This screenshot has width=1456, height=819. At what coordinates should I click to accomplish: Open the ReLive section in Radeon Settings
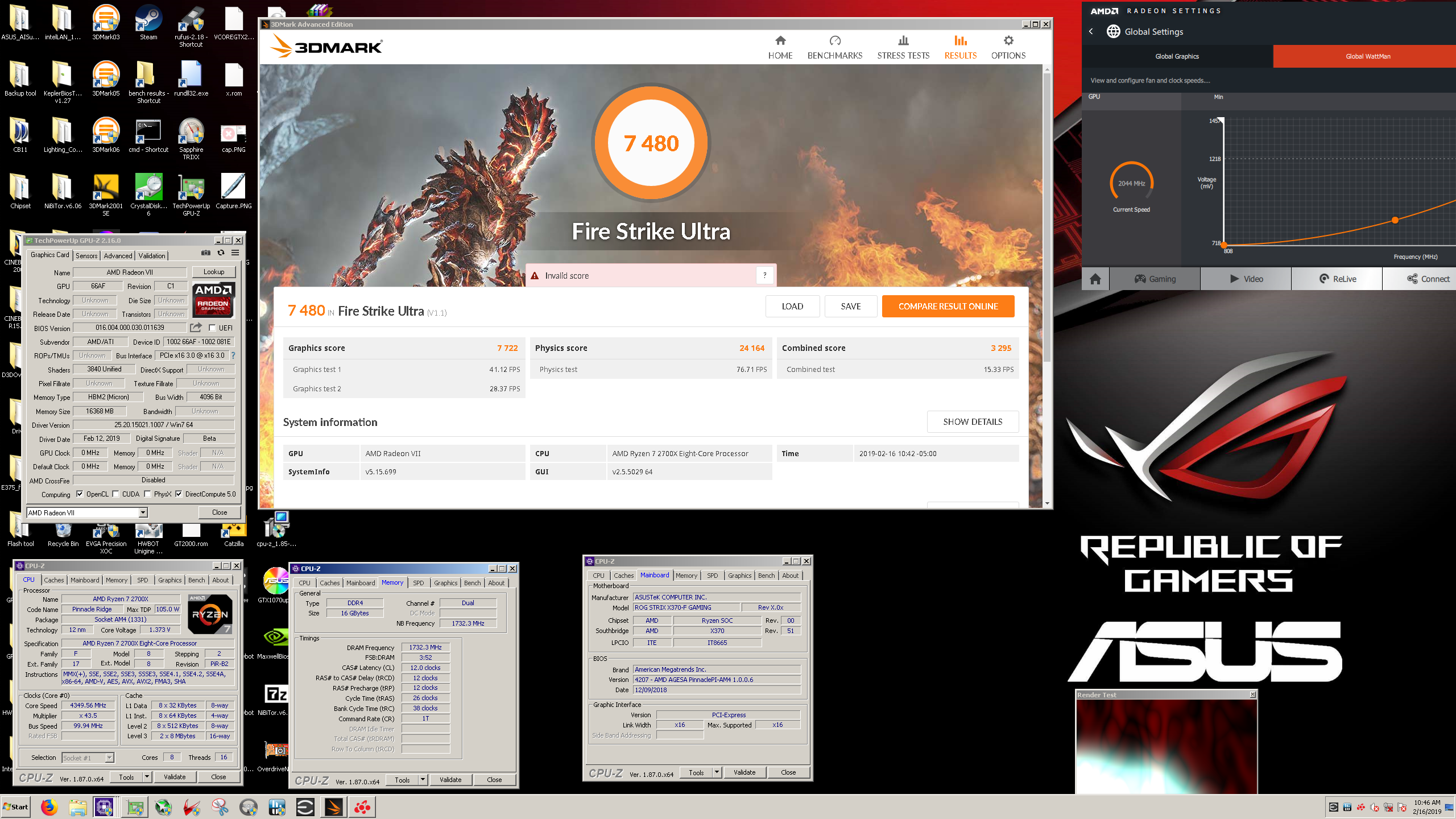click(1337, 279)
